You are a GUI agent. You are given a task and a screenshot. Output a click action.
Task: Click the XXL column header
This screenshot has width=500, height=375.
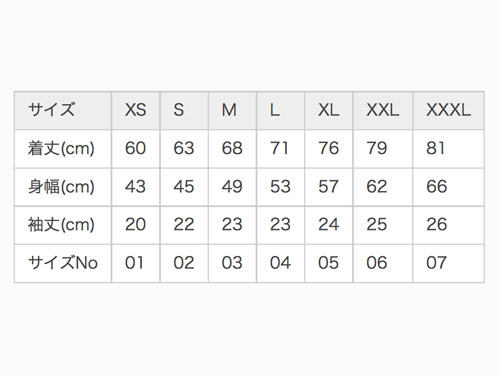point(383,110)
